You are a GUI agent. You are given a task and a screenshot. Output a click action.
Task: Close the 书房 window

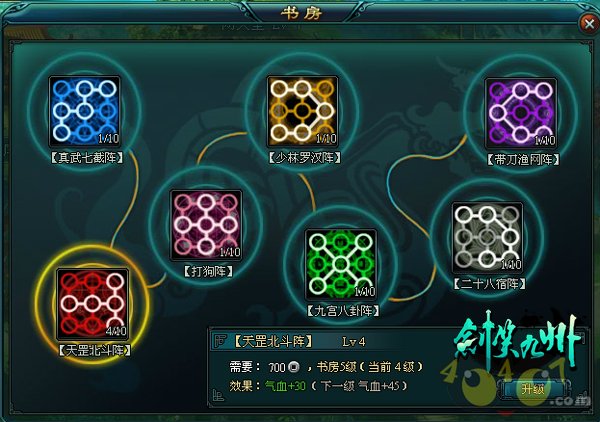pyautogui.click(x=589, y=24)
